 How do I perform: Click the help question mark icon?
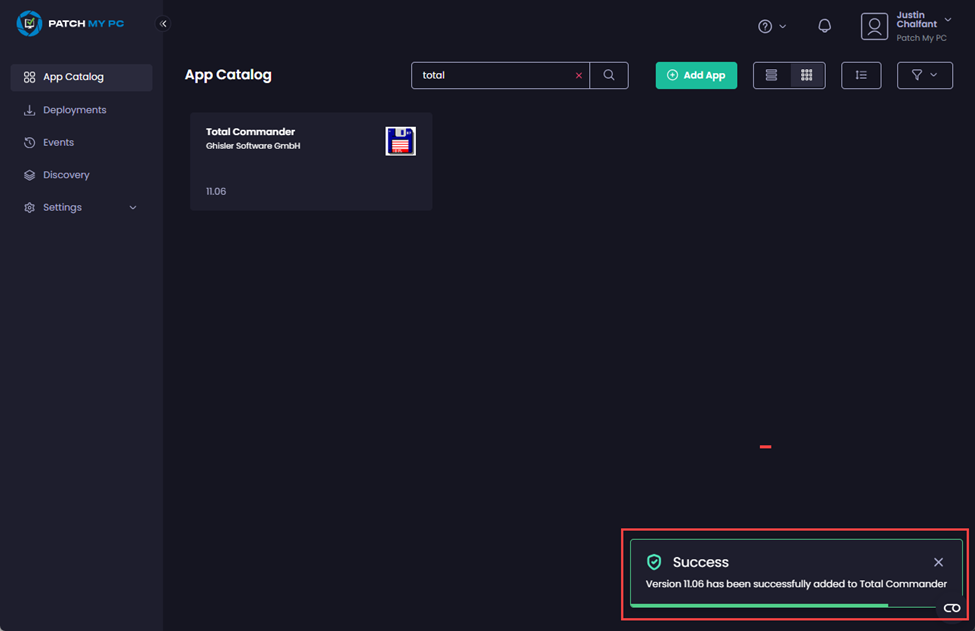[x=765, y=26]
